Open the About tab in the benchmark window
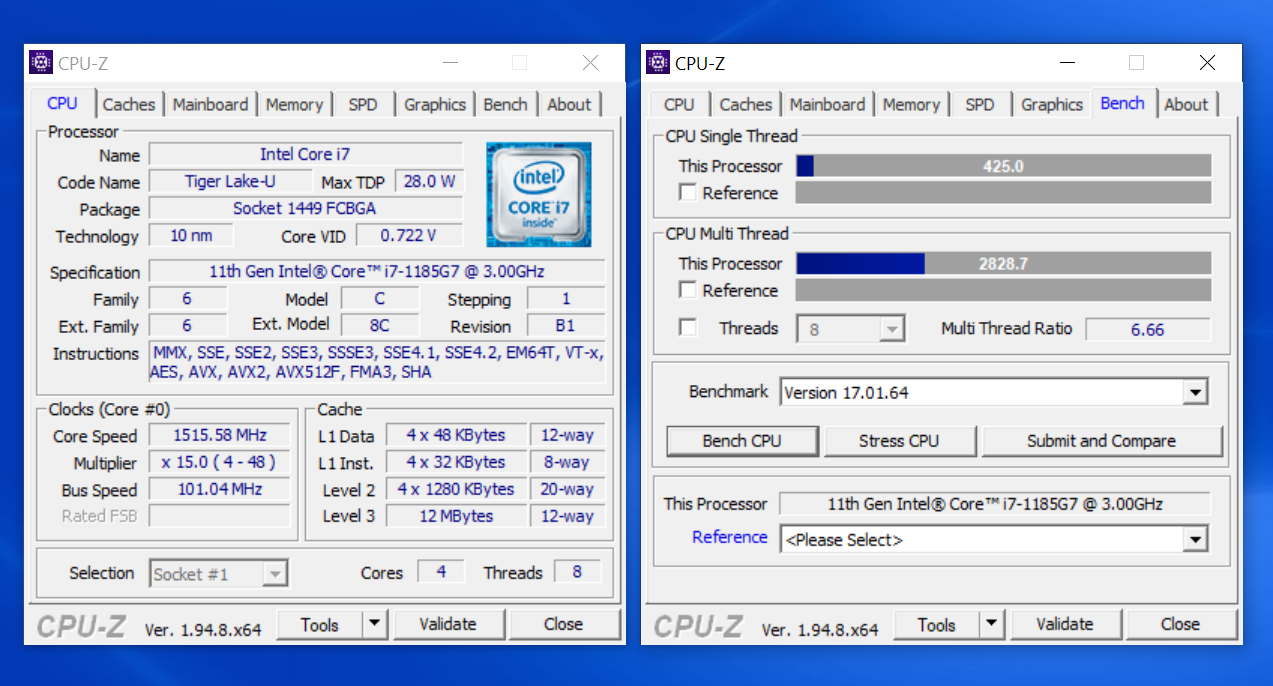Image resolution: width=1273 pixels, height=686 pixels. pyautogui.click(x=1186, y=105)
